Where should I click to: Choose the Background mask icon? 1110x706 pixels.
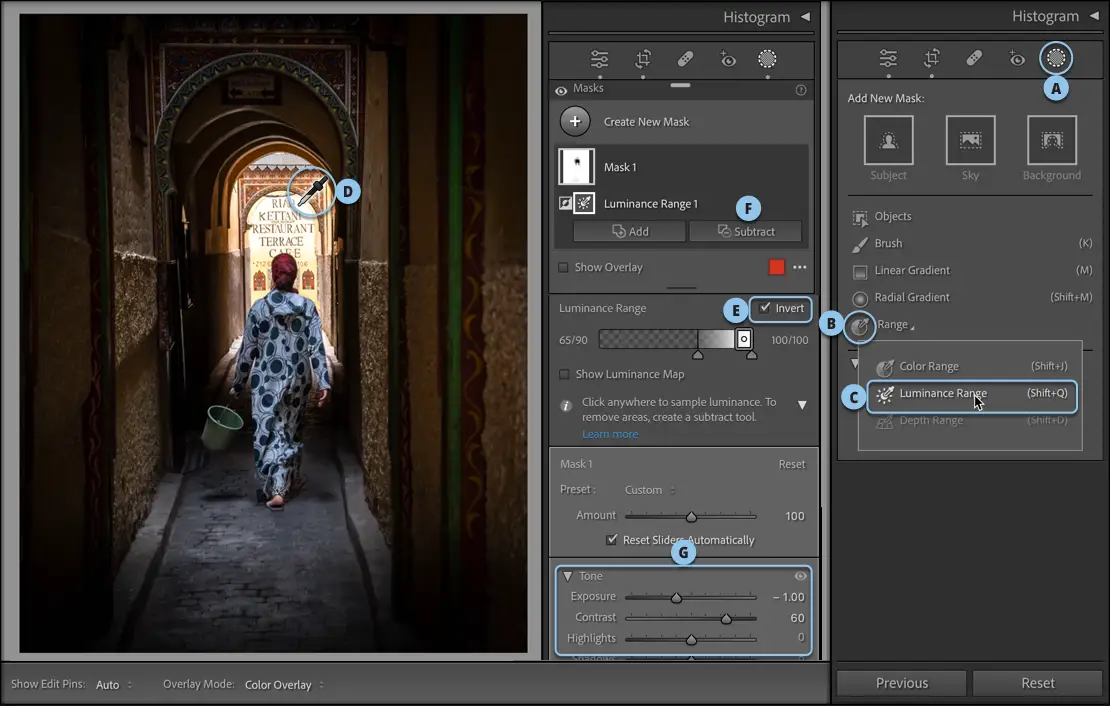coord(1051,140)
